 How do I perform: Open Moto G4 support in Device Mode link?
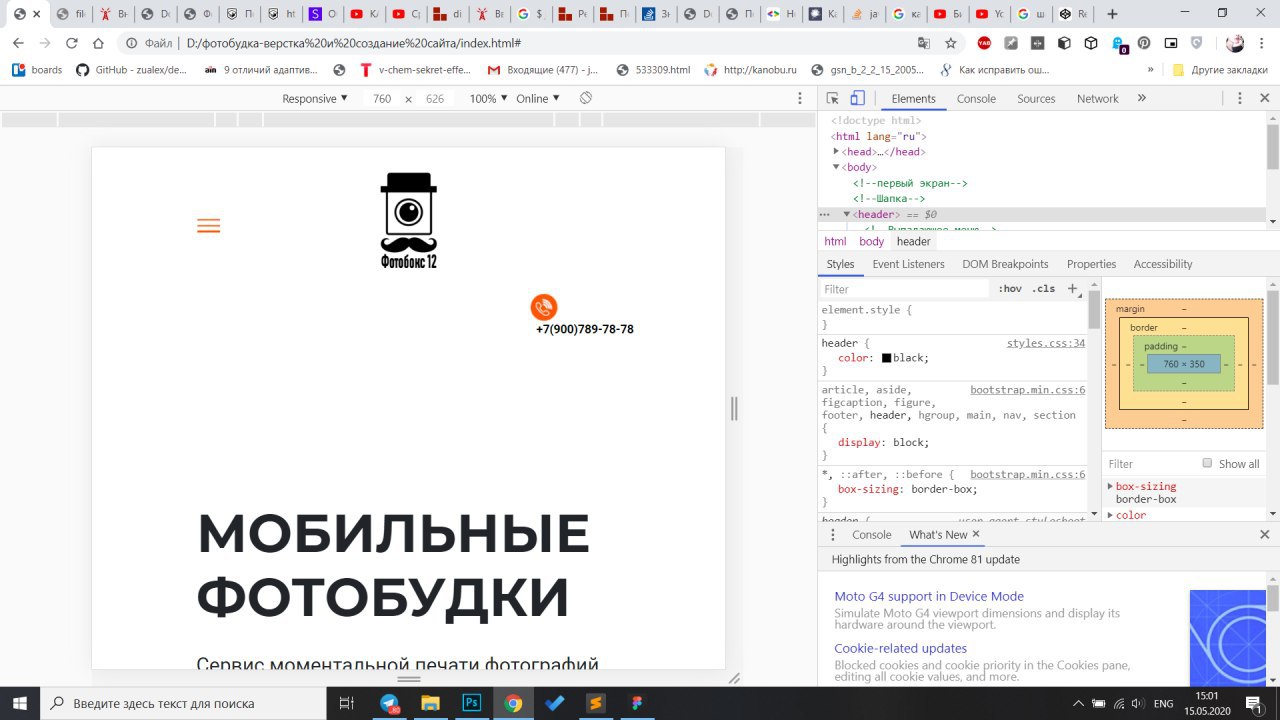point(929,596)
